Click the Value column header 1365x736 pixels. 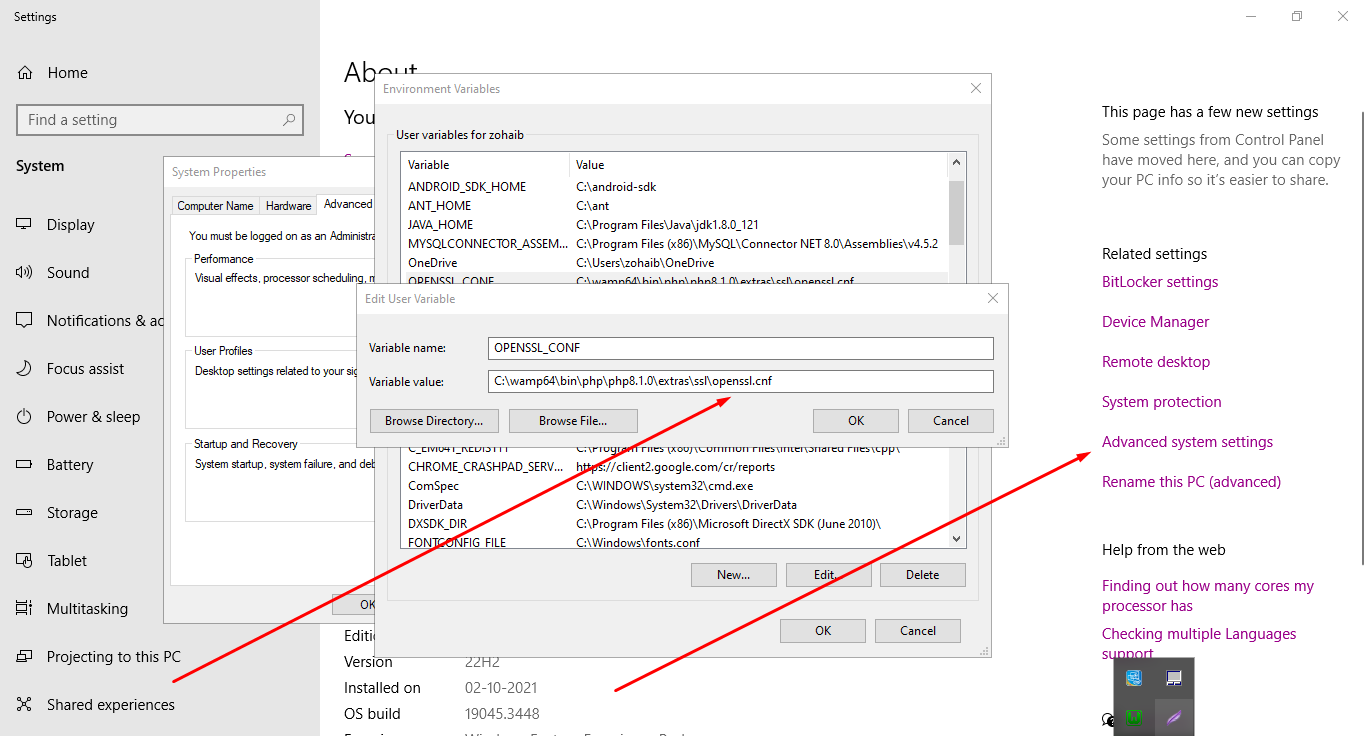759,165
